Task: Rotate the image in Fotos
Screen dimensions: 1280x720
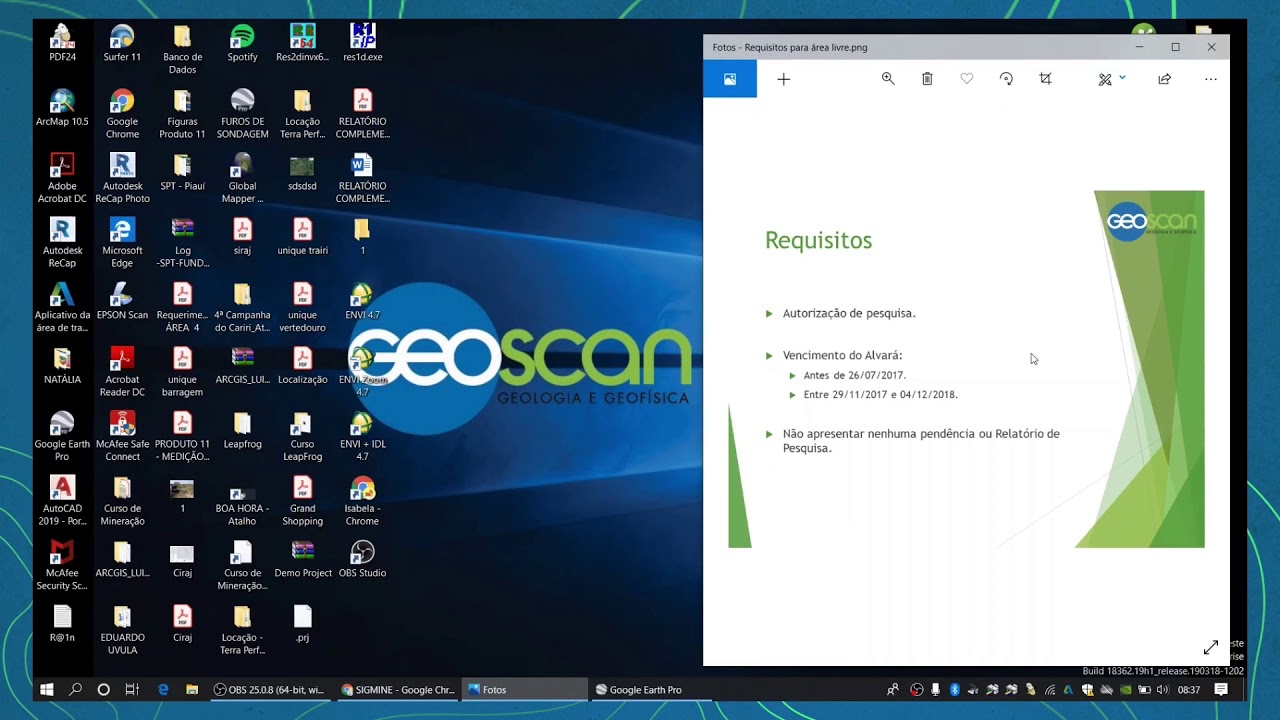Action: coord(1006,79)
